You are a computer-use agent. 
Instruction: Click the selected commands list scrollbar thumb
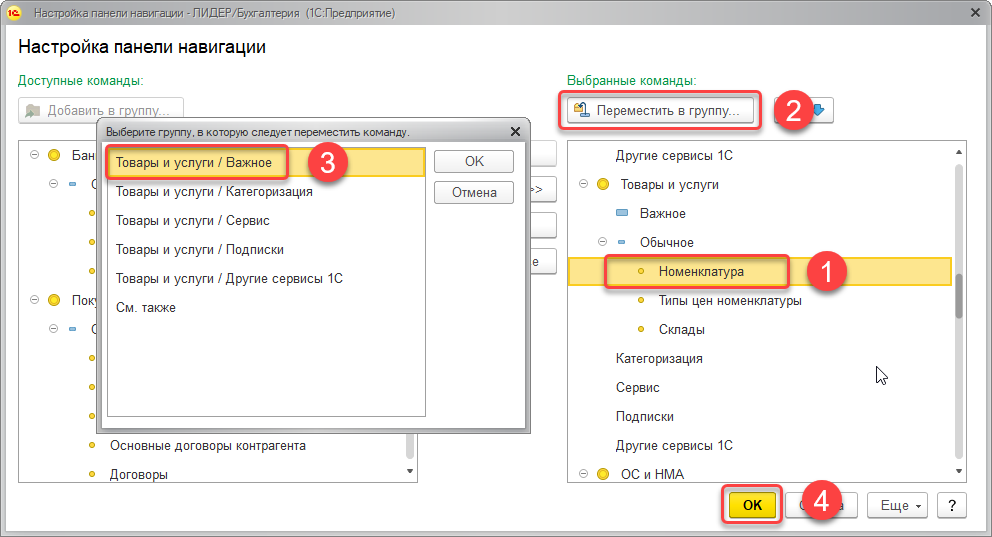coord(958,296)
